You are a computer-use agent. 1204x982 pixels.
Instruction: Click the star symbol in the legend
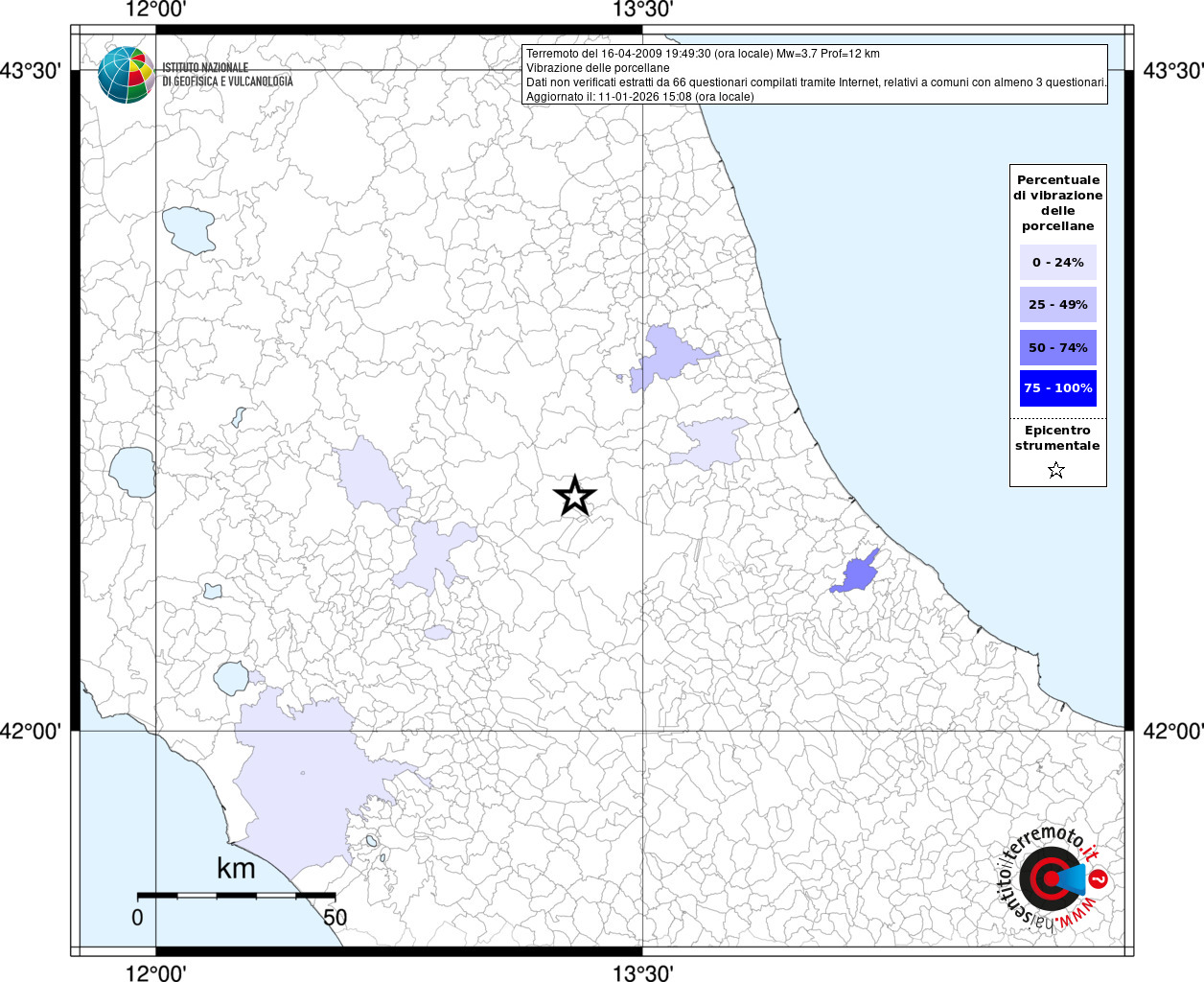(x=1056, y=470)
